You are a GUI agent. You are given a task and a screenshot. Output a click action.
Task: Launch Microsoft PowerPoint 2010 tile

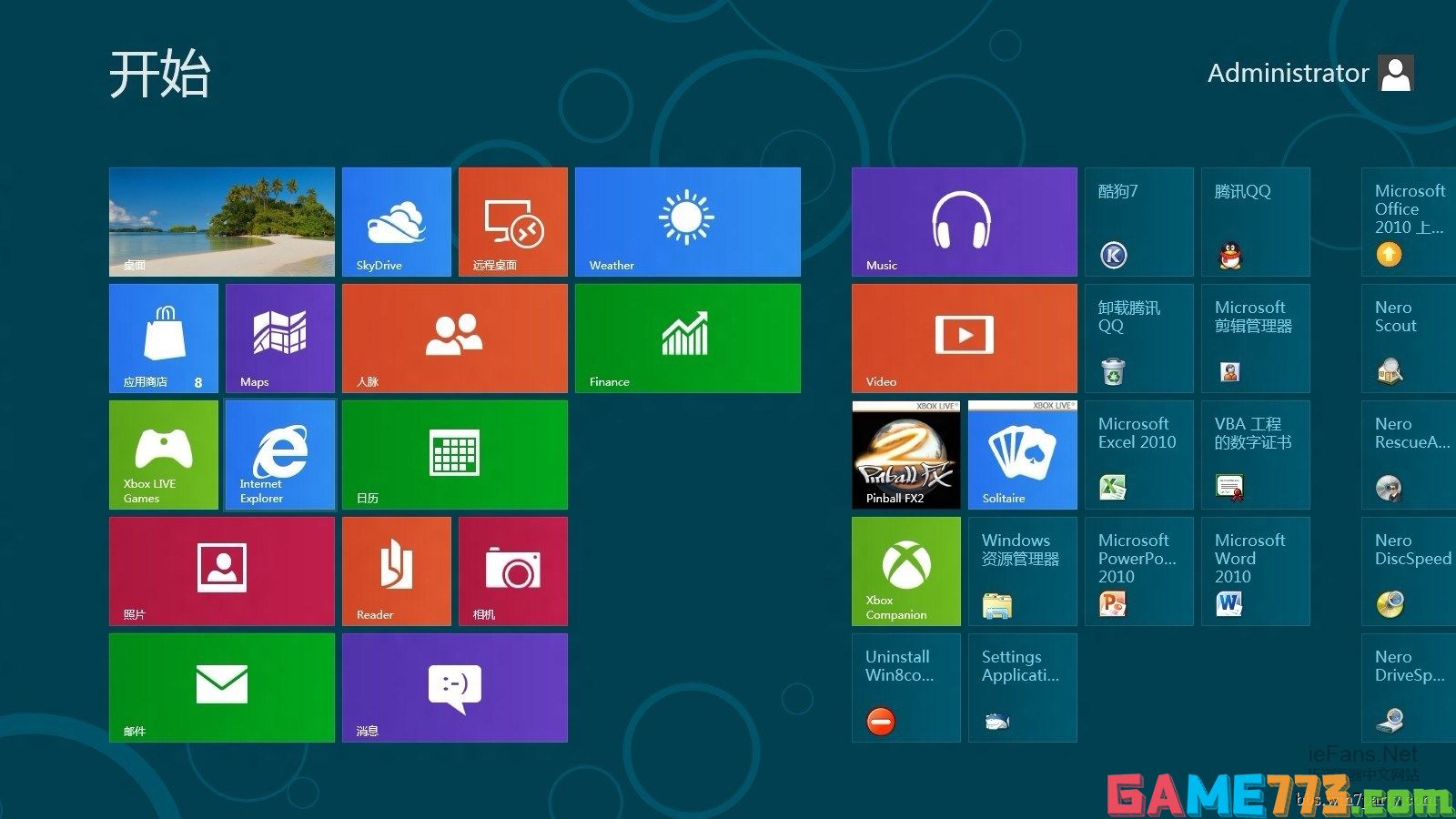coord(1139,571)
